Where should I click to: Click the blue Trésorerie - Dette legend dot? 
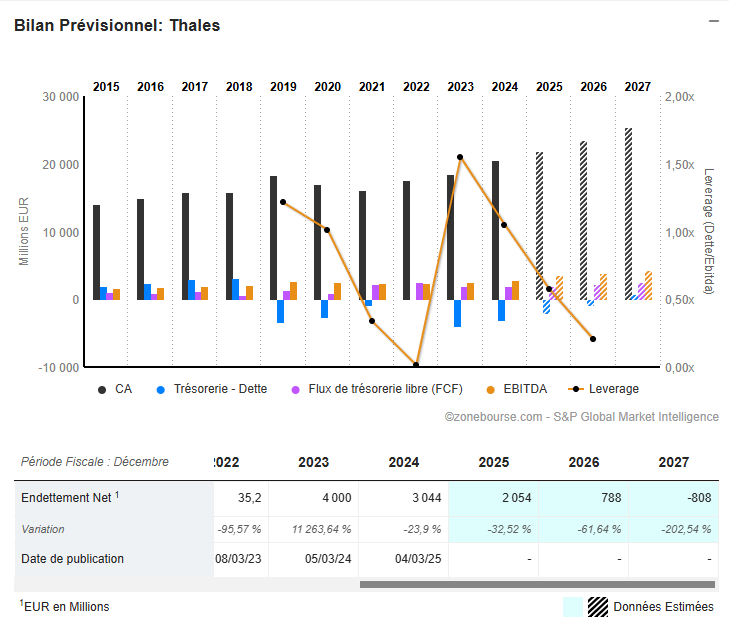[161, 390]
